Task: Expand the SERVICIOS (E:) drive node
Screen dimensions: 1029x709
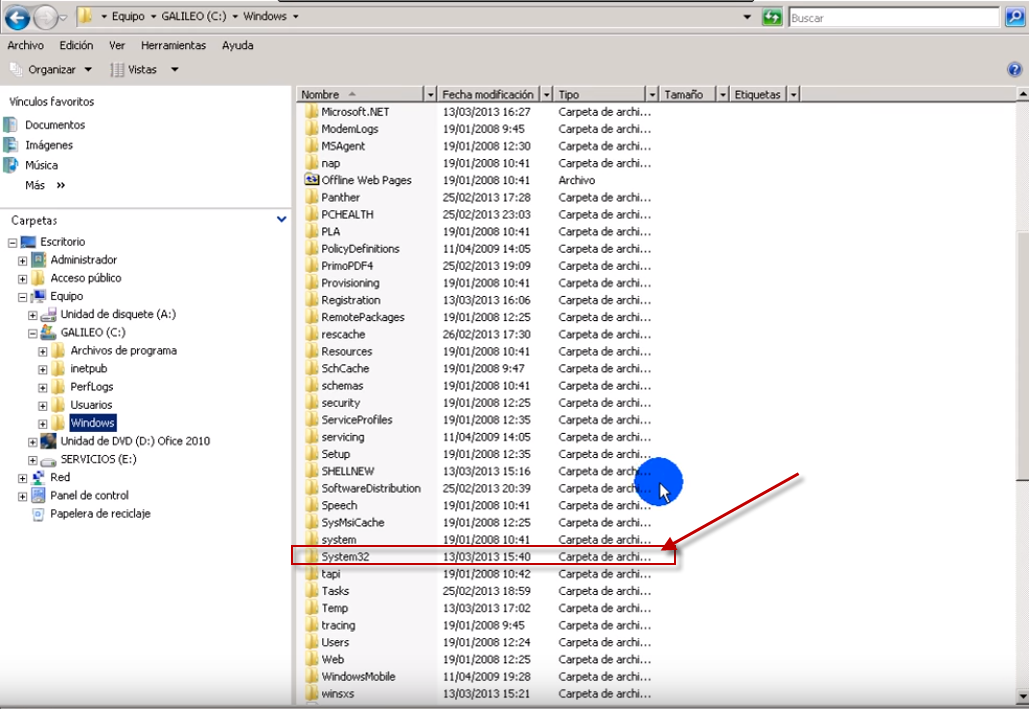Action: coord(33,460)
